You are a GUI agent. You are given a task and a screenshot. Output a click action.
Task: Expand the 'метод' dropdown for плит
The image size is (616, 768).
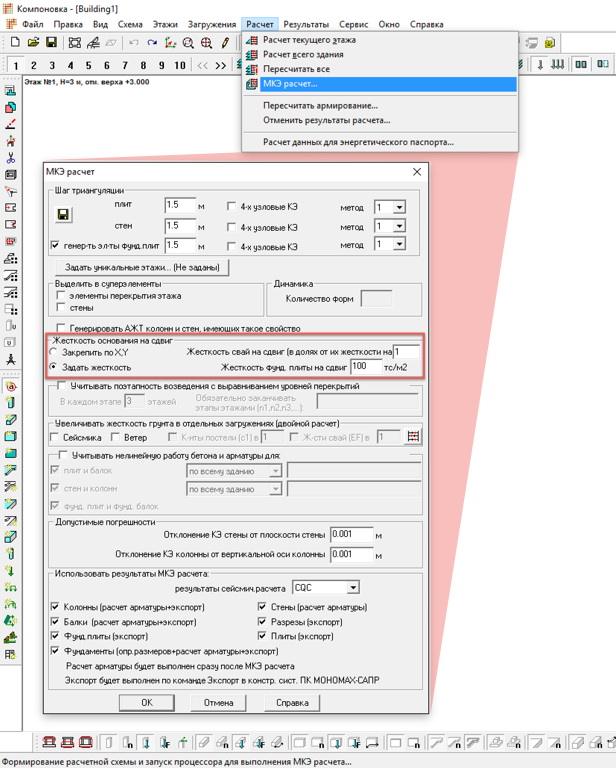[399, 207]
